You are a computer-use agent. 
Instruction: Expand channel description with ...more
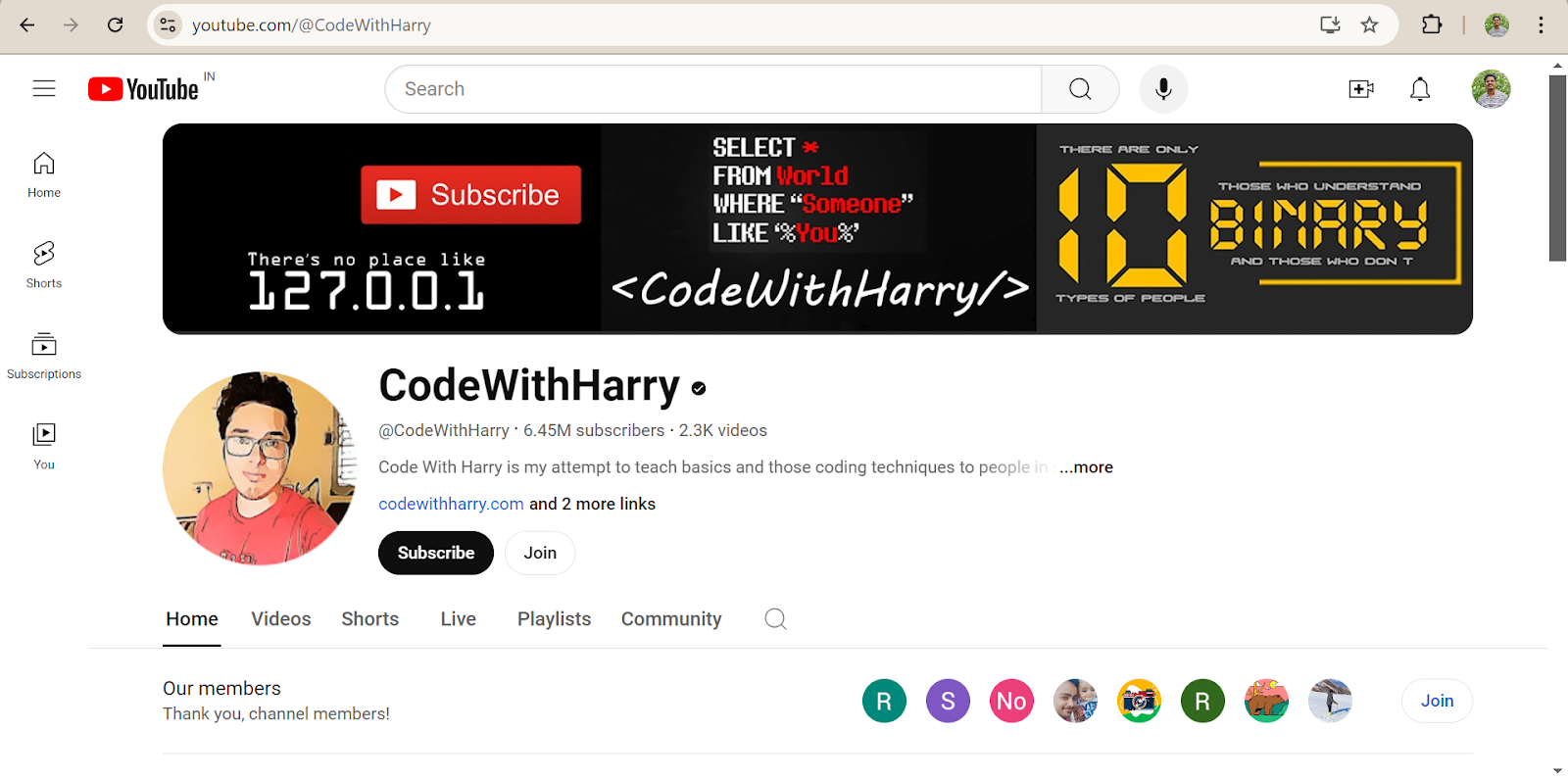[1086, 467]
